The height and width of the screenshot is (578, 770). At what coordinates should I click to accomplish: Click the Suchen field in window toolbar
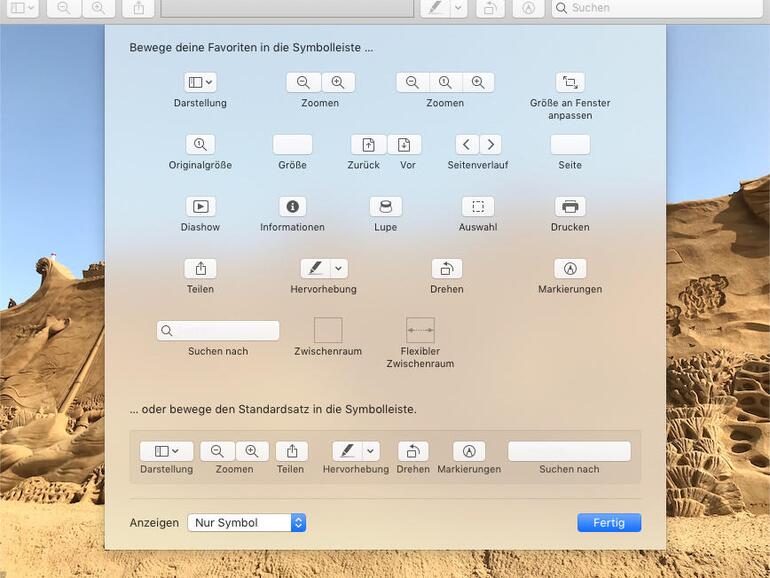click(657, 8)
